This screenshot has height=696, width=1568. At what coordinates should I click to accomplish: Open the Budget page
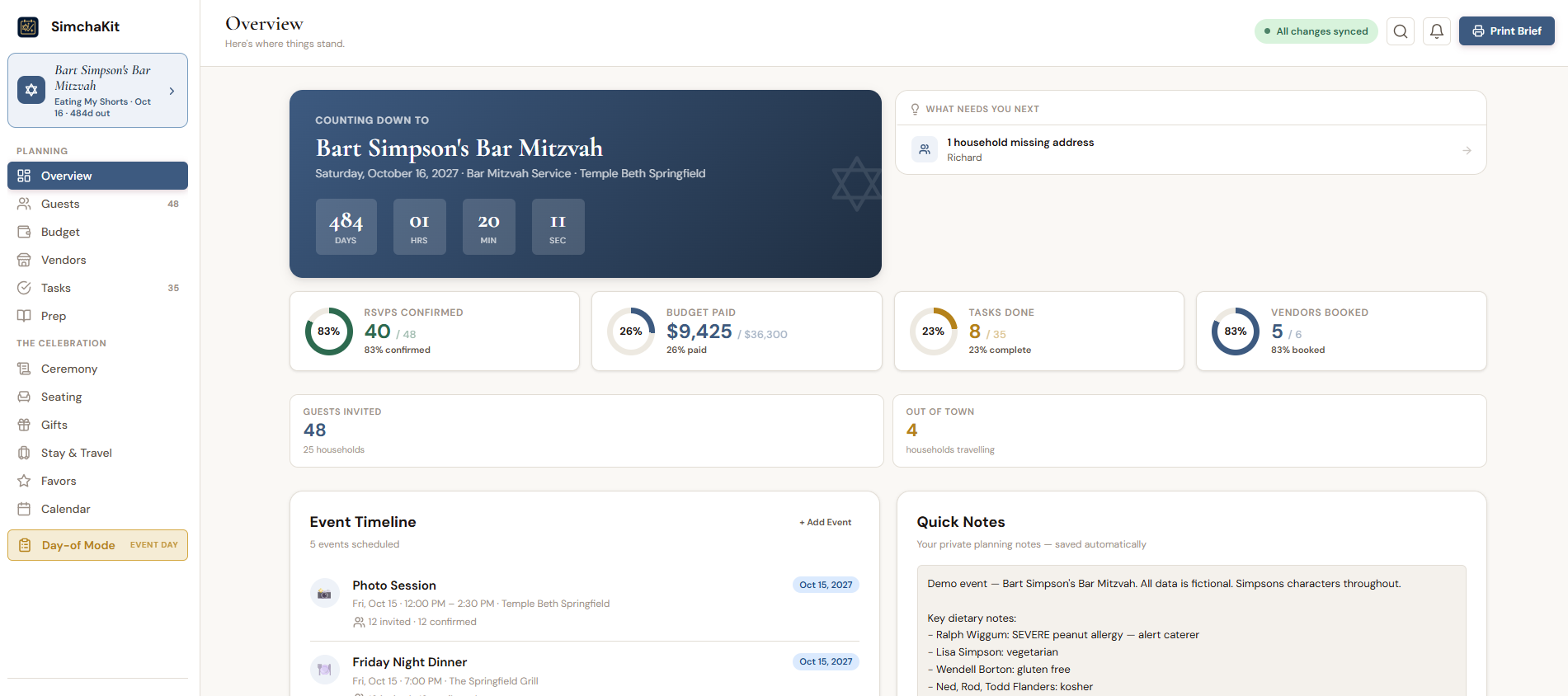(x=97, y=232)
